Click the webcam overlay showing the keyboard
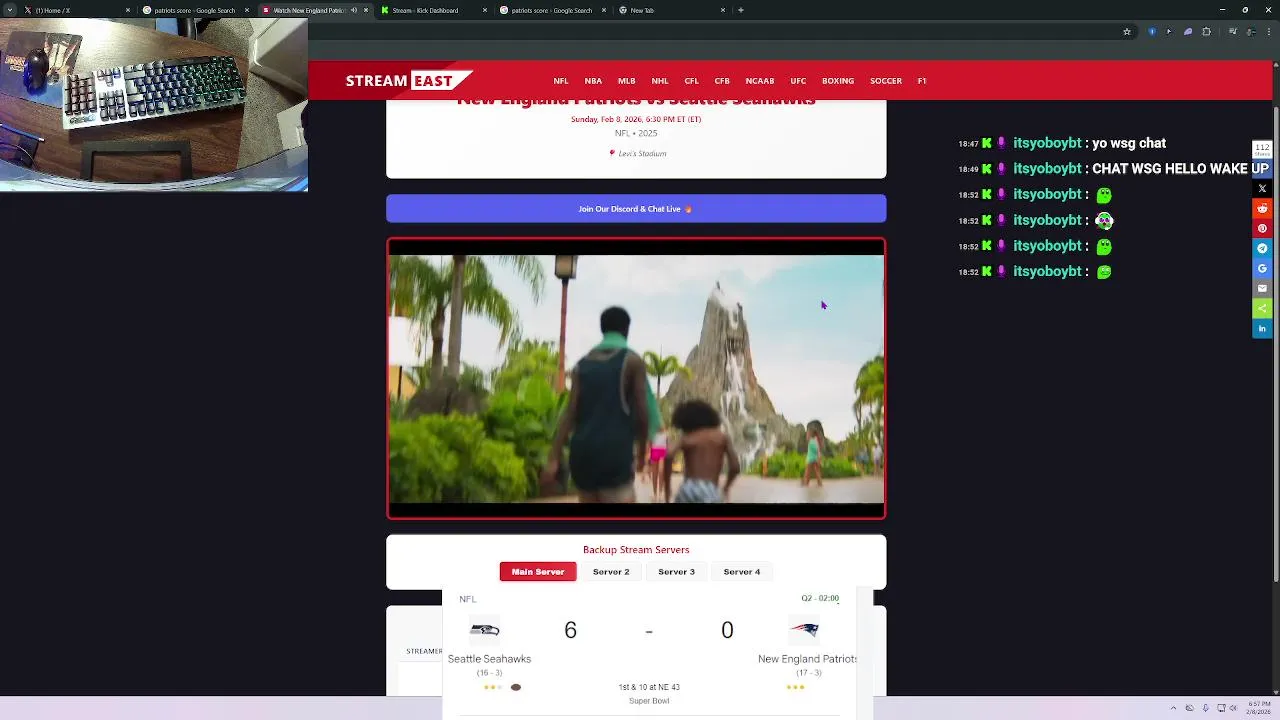 pyautogui.click(x=154, y=105)
